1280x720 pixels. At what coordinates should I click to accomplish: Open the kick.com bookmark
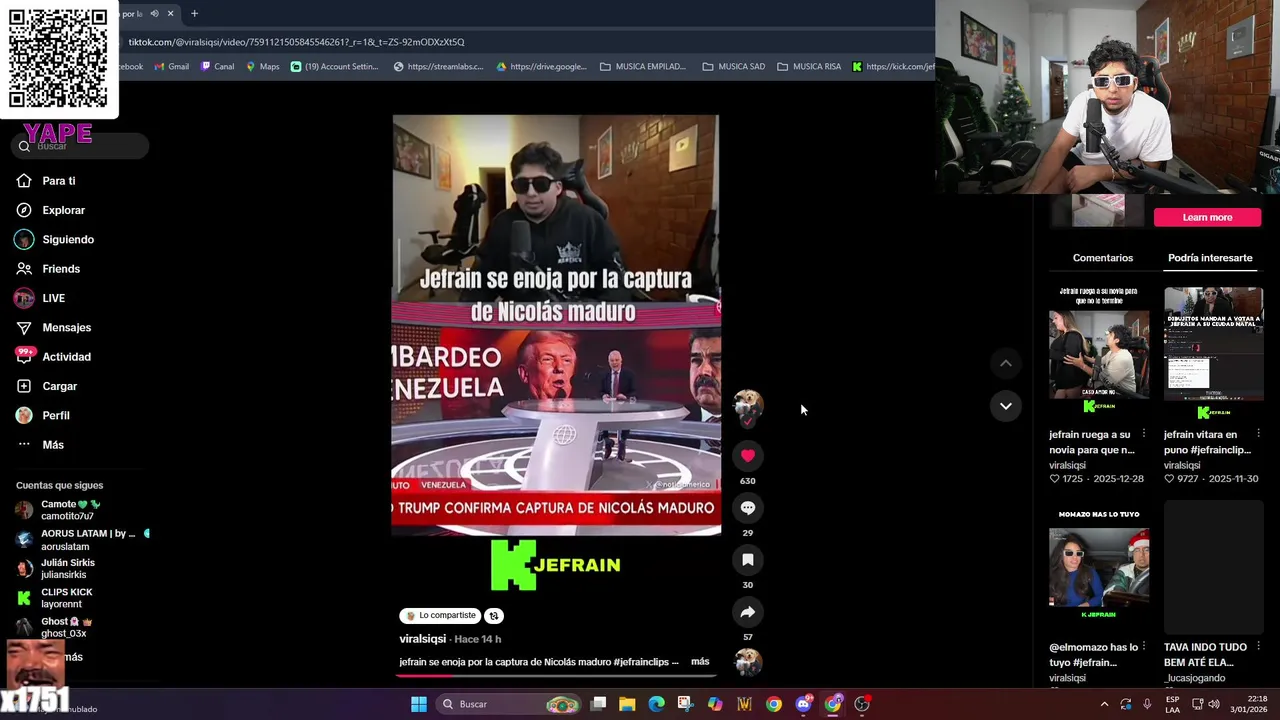click(x=893, y=67)
